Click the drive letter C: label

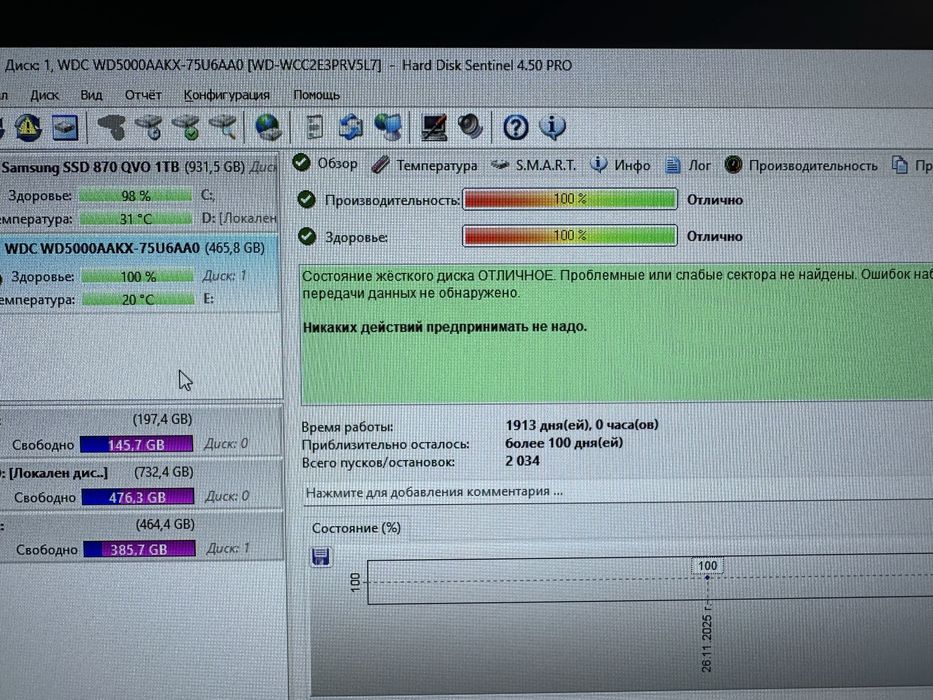208,195
